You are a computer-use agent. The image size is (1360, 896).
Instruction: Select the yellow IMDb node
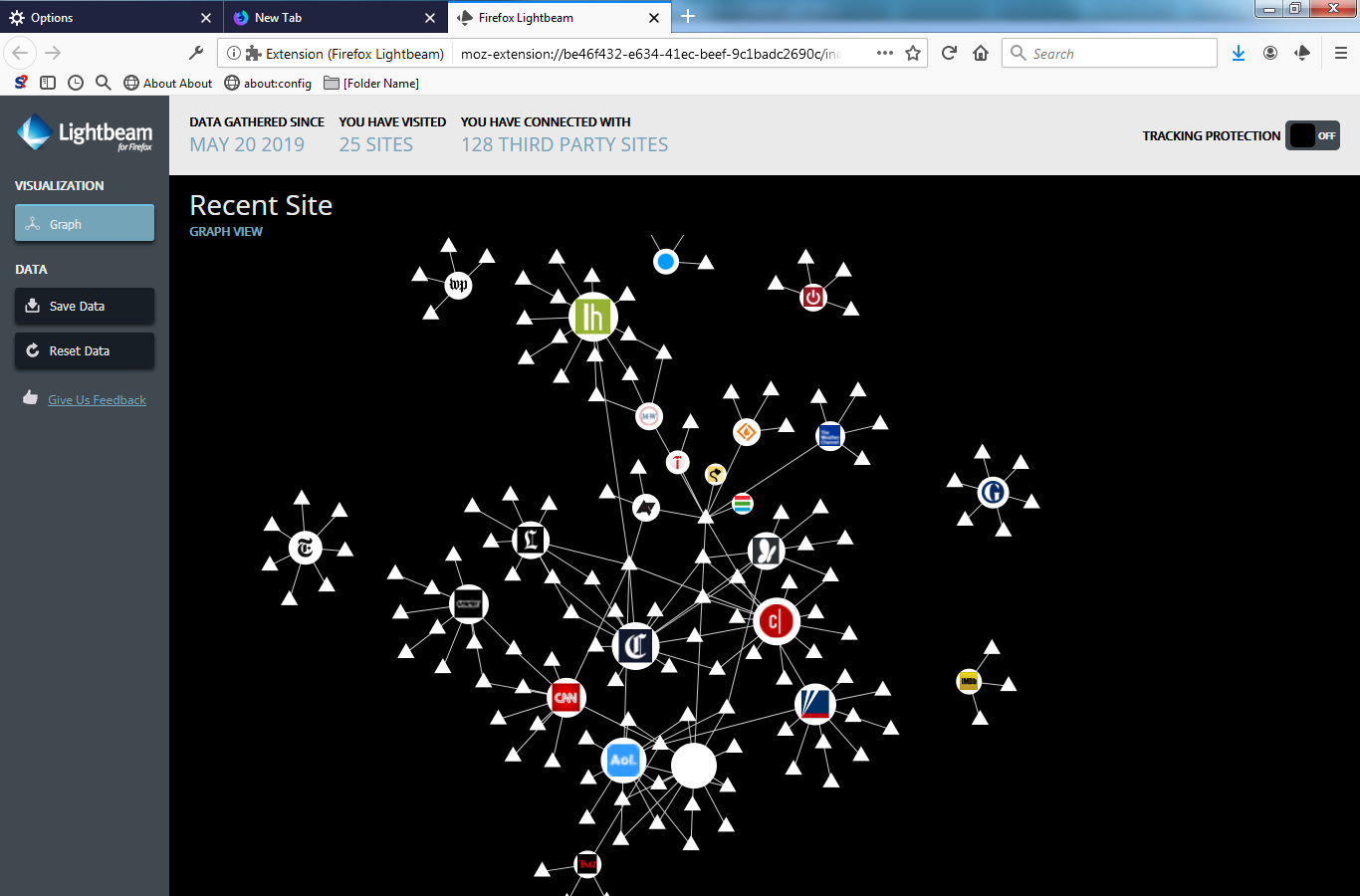[x=969, y=681]
